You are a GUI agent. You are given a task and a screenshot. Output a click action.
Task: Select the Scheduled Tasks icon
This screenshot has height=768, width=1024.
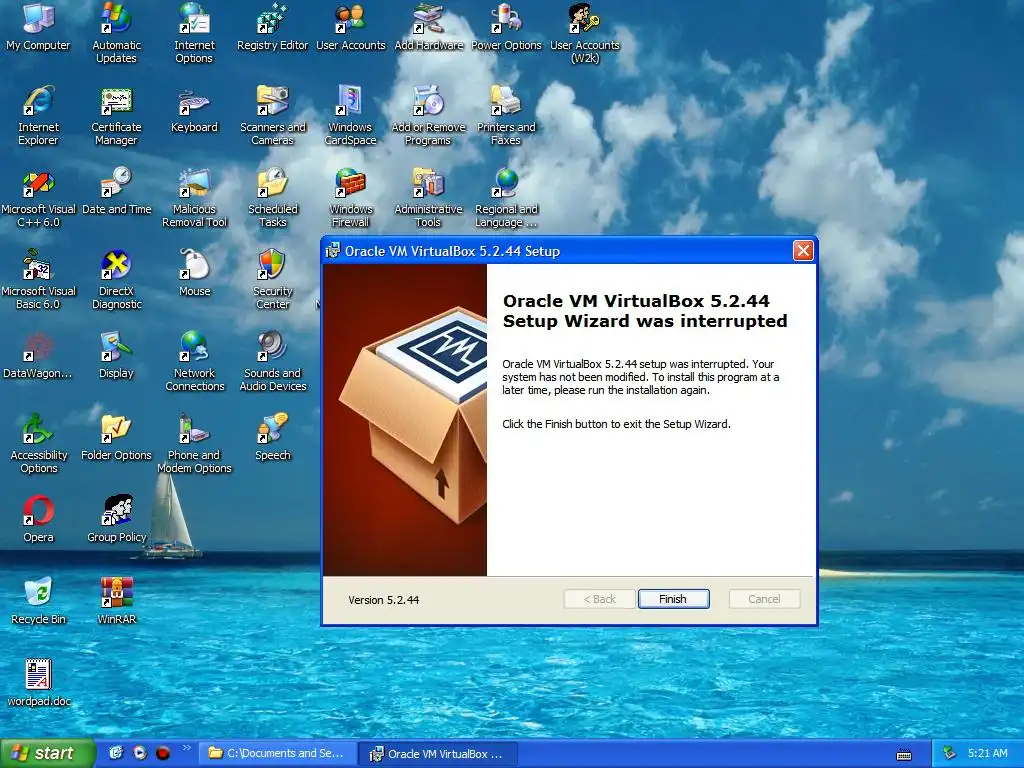tap(272, 197)
